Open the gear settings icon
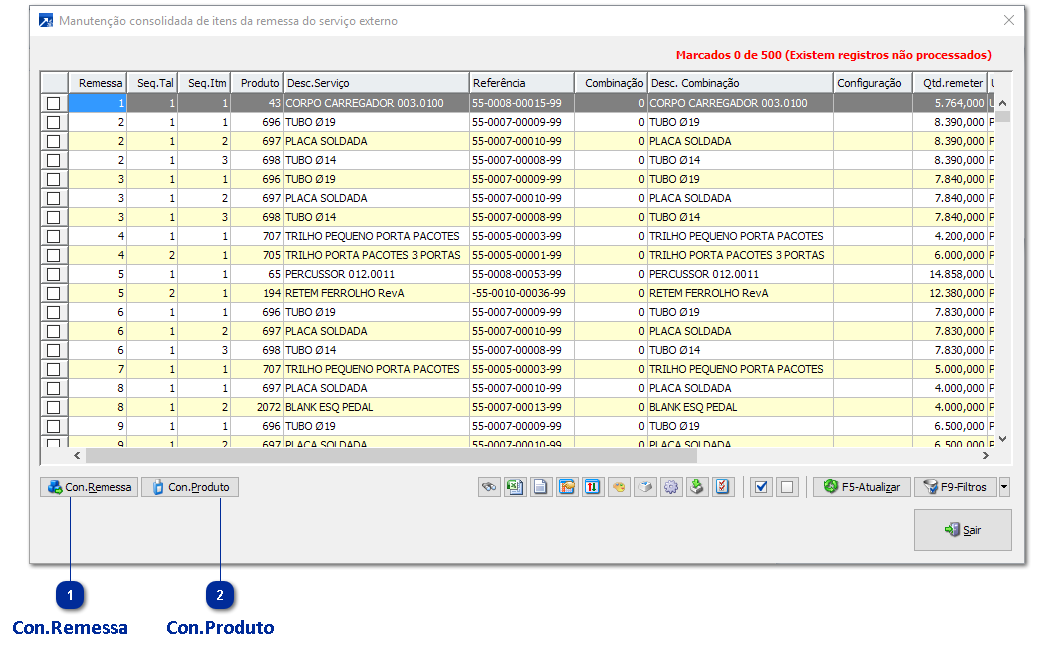The image size is (1048, 656). (670, 487)
